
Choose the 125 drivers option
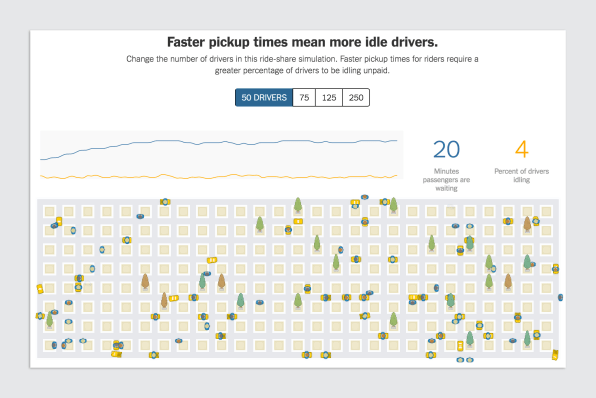coord(329,98)
